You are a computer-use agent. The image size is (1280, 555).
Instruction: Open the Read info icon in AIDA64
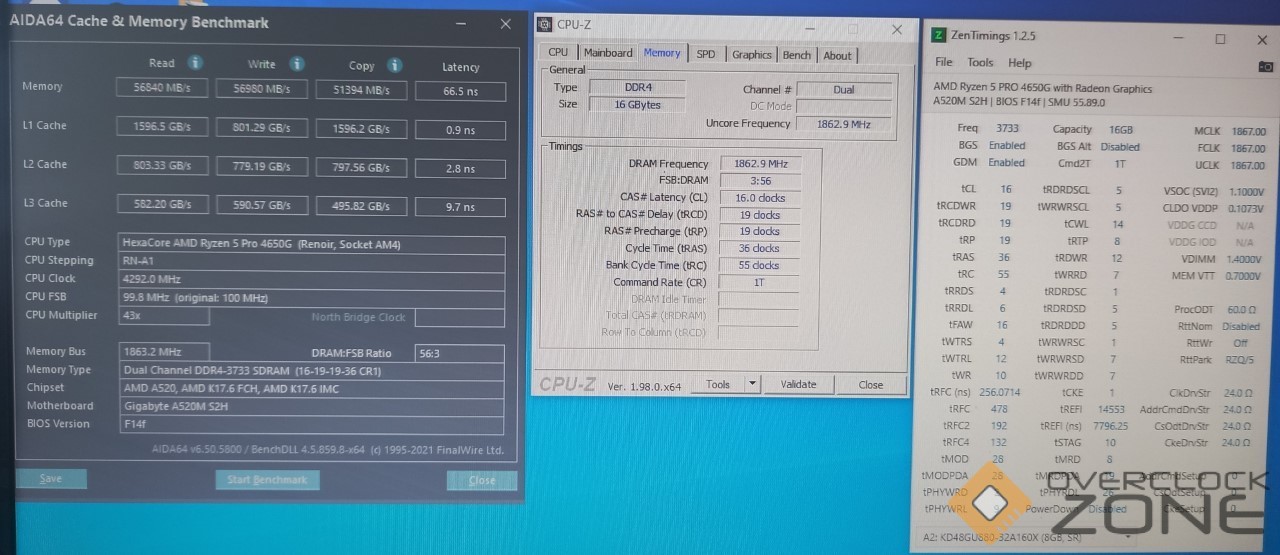tap(197, 63)
